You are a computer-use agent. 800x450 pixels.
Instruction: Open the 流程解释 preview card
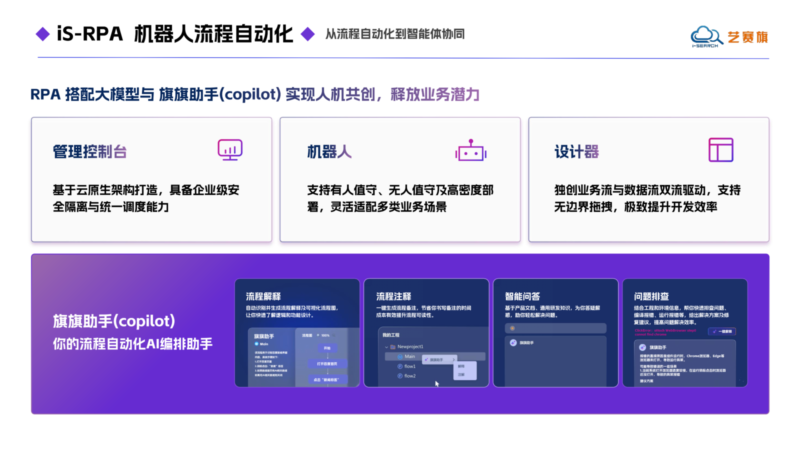pyautogui.click(x=297, y=333)
